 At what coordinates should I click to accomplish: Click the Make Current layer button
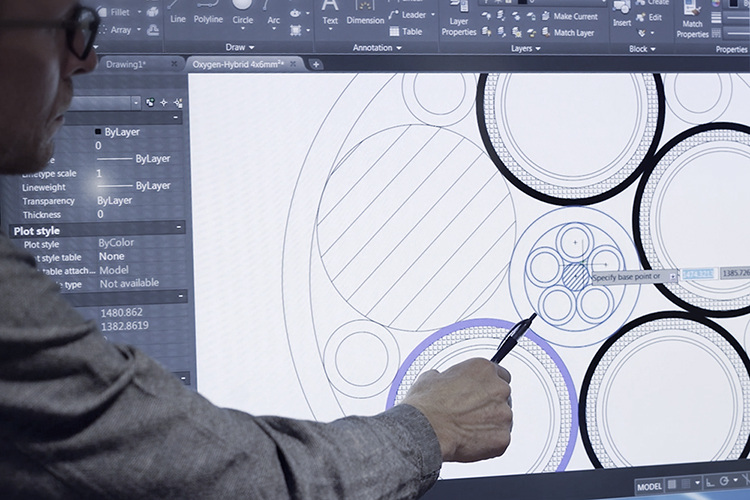point(573,17)
